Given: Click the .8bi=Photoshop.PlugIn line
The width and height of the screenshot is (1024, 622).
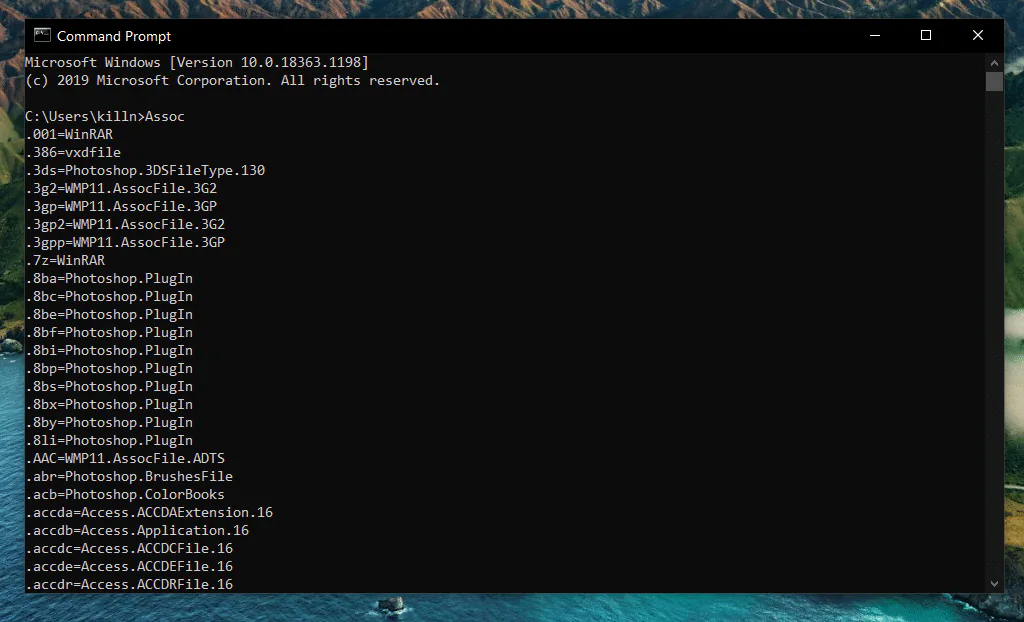Looking at the screenshot, I should pyautogui.click(x=109, y=350).
